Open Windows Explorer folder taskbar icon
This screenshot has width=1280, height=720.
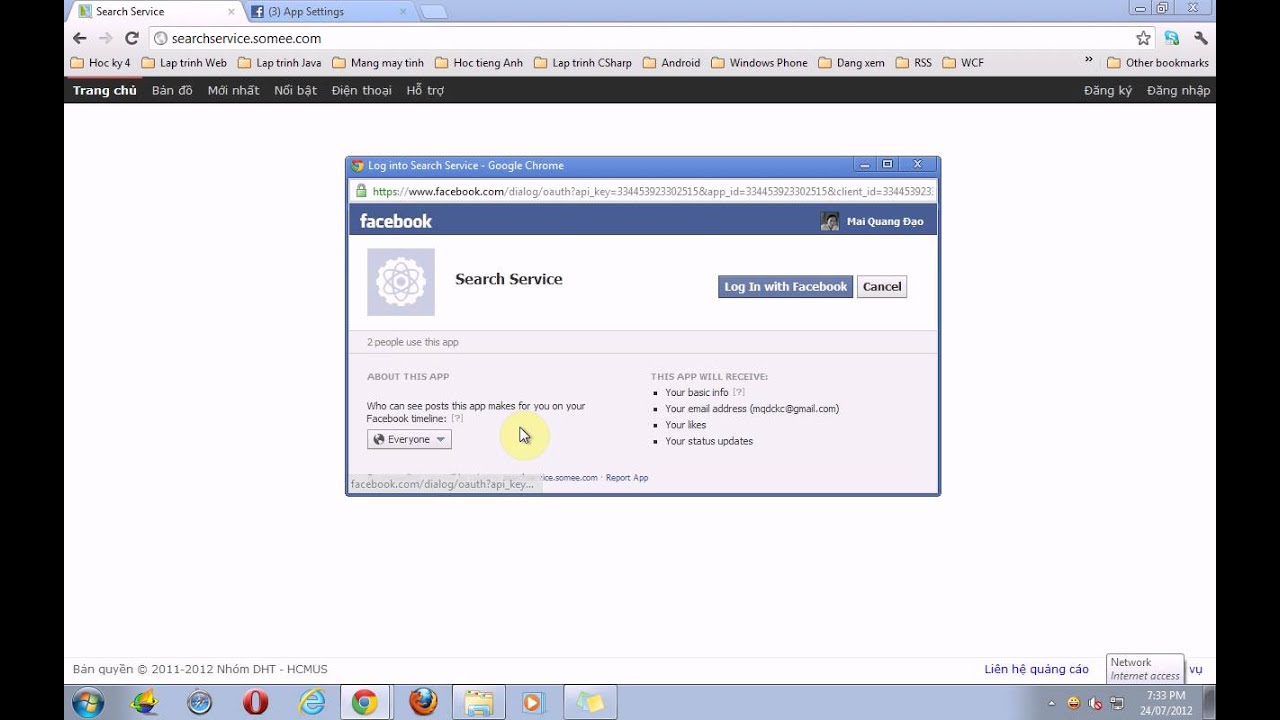tap(478, 703)
